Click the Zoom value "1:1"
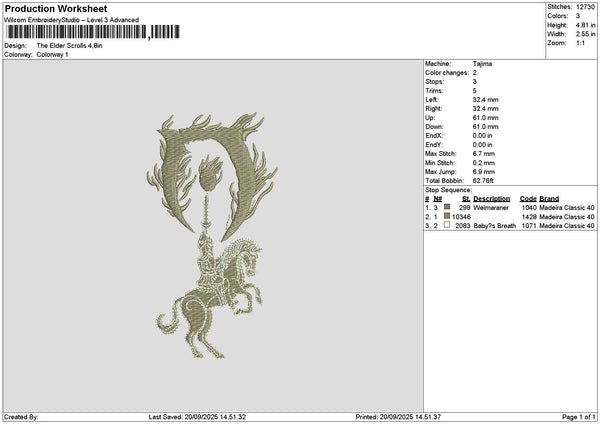Image resolution: width=600 pixels, height=424 pixels. pyautogui.click(x=580, y=43)
